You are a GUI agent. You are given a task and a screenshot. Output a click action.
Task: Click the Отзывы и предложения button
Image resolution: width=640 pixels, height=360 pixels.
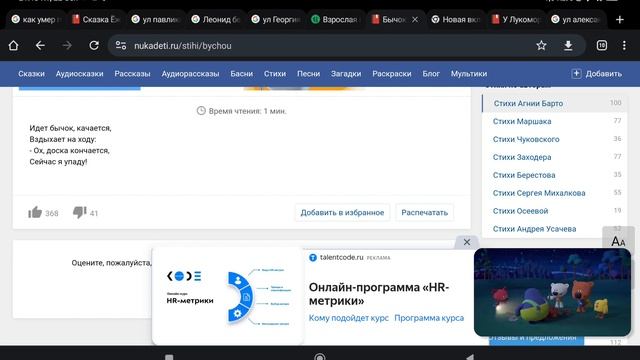(536, 339)
